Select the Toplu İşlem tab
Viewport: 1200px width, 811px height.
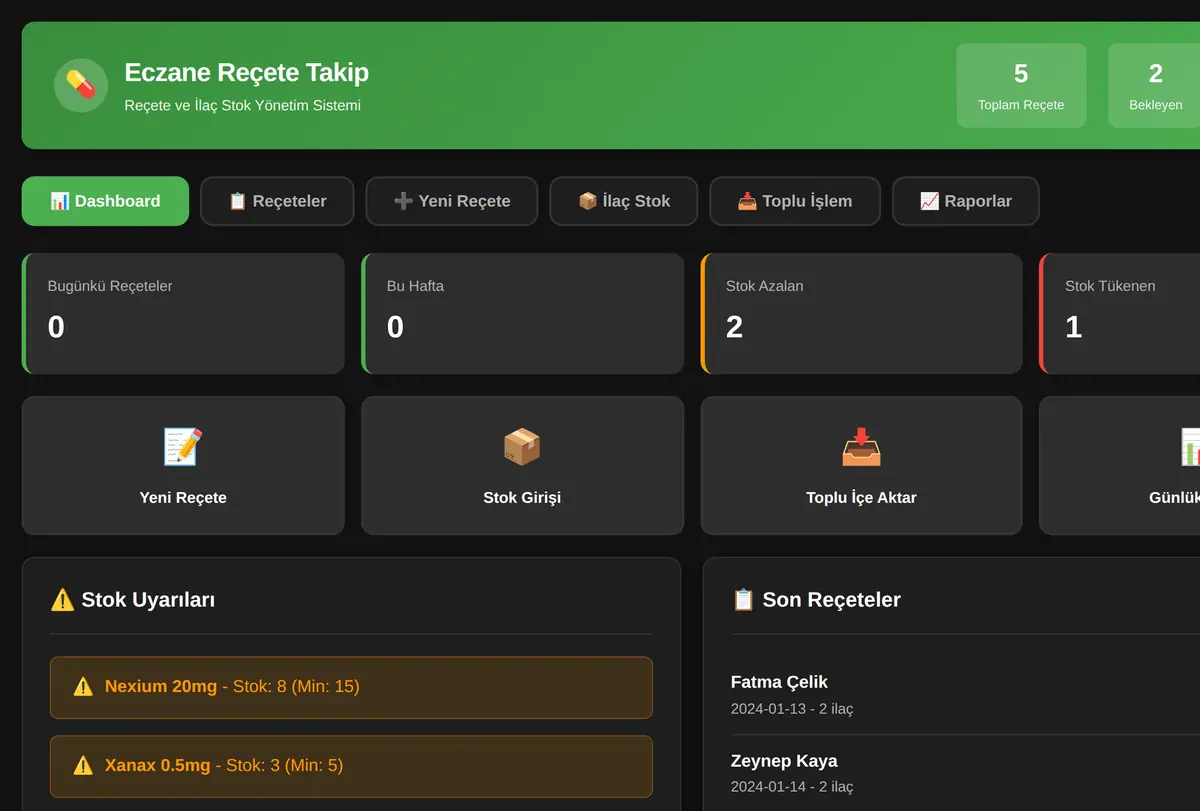coord(795,201)
